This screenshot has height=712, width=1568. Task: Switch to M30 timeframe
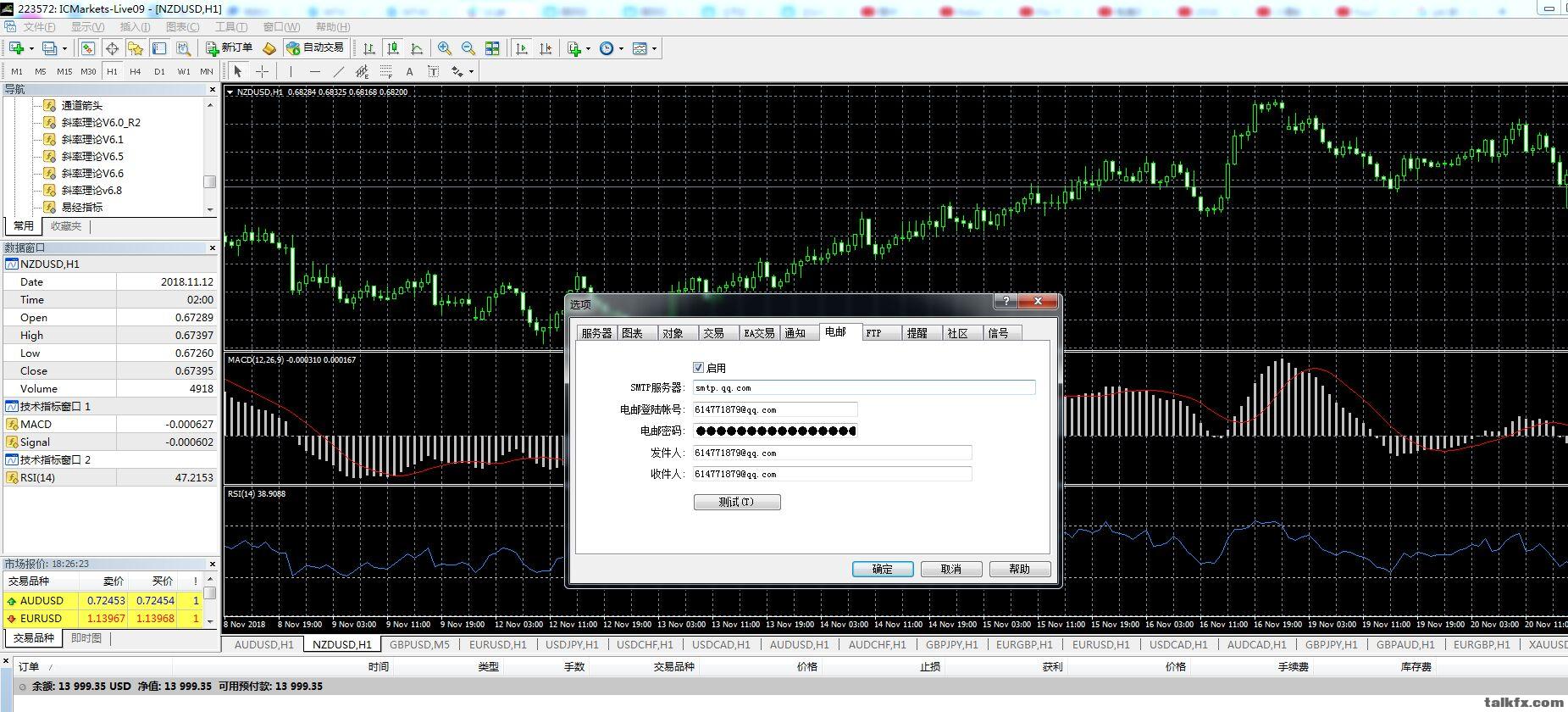tap(88, 72)
